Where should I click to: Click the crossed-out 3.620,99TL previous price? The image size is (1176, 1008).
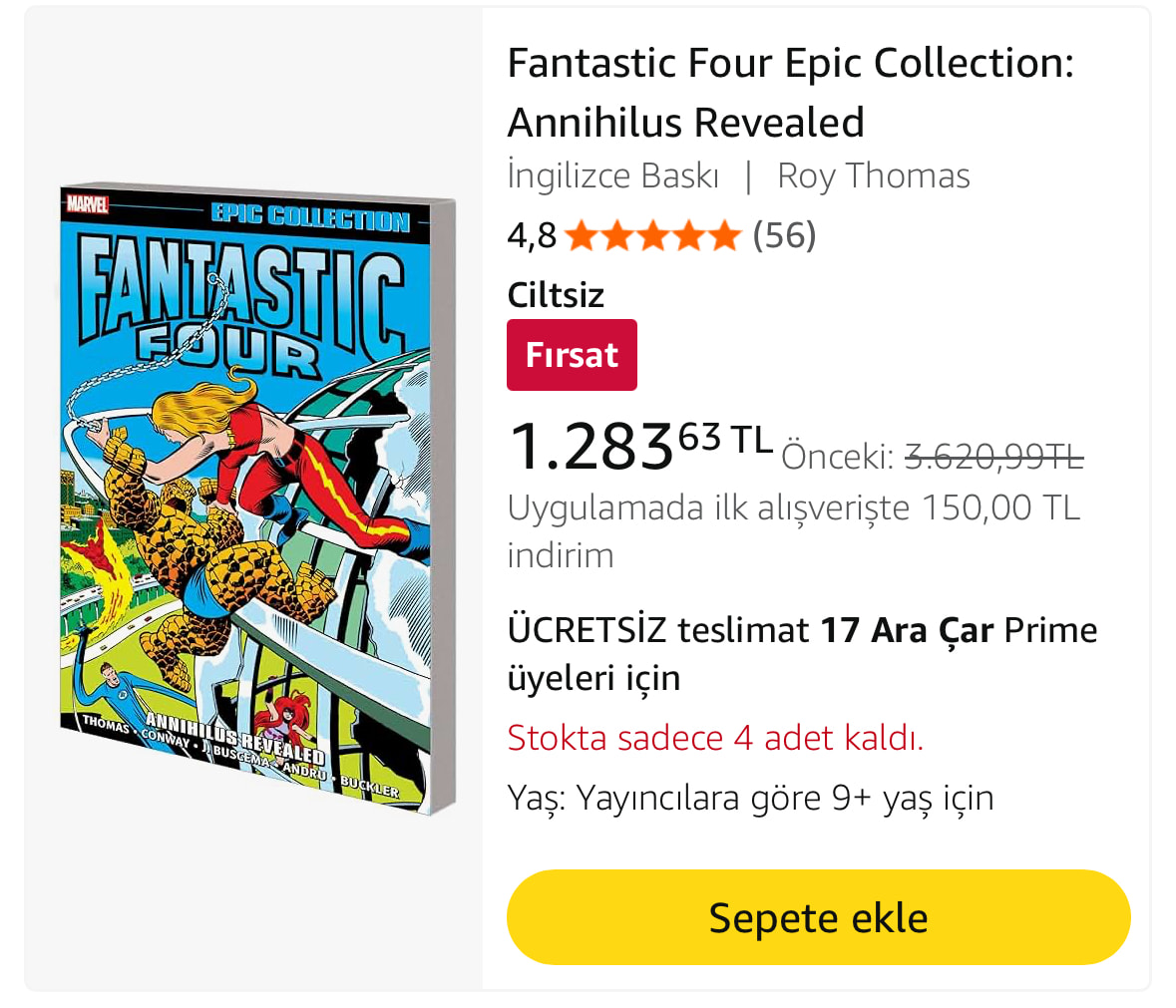[993, 457]
